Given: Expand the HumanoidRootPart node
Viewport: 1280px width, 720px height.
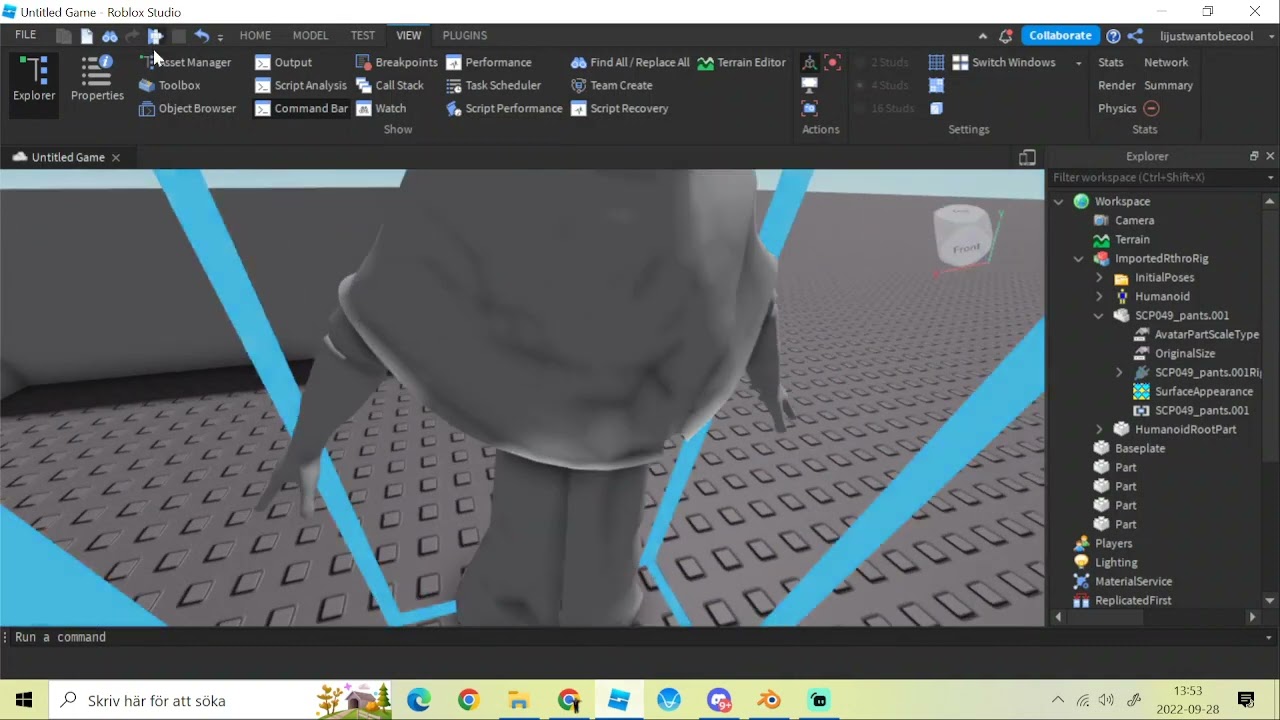Looking at the screenshot, I should 1099,430.
